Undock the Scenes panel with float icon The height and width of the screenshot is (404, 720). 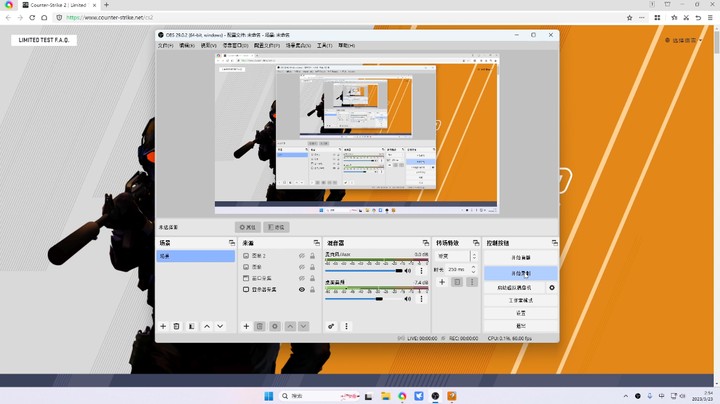tap(232, 243)
